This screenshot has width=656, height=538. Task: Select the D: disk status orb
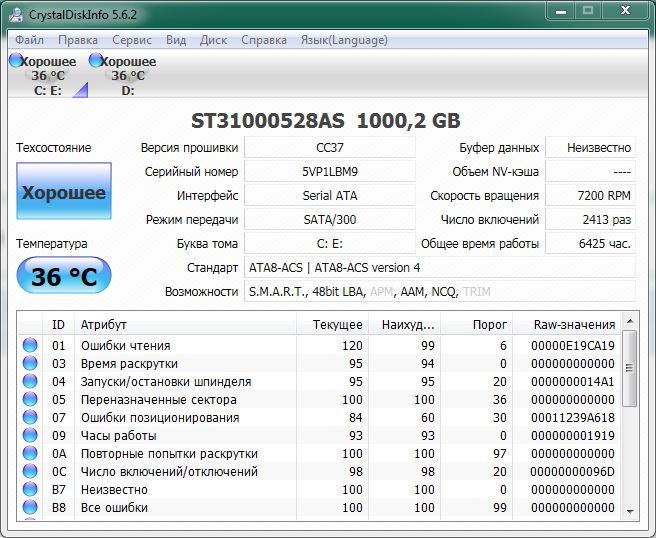coord(96,61)
